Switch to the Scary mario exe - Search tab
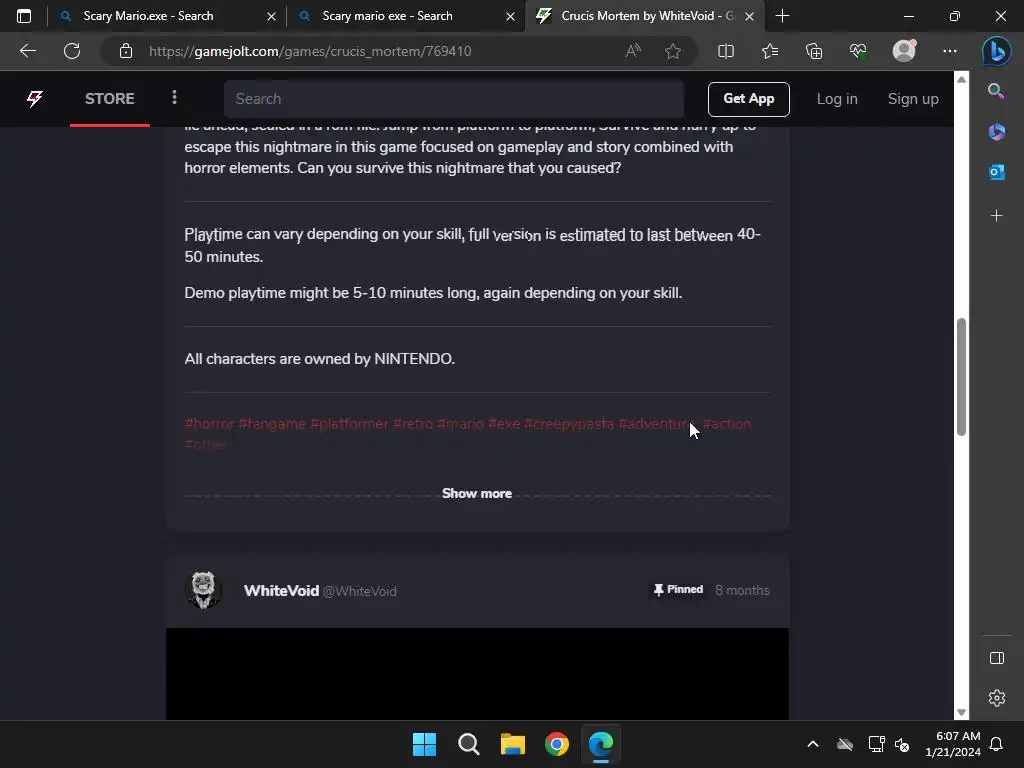The width and height of the screenshot is (1024, 768). click(x=387, y=16)
